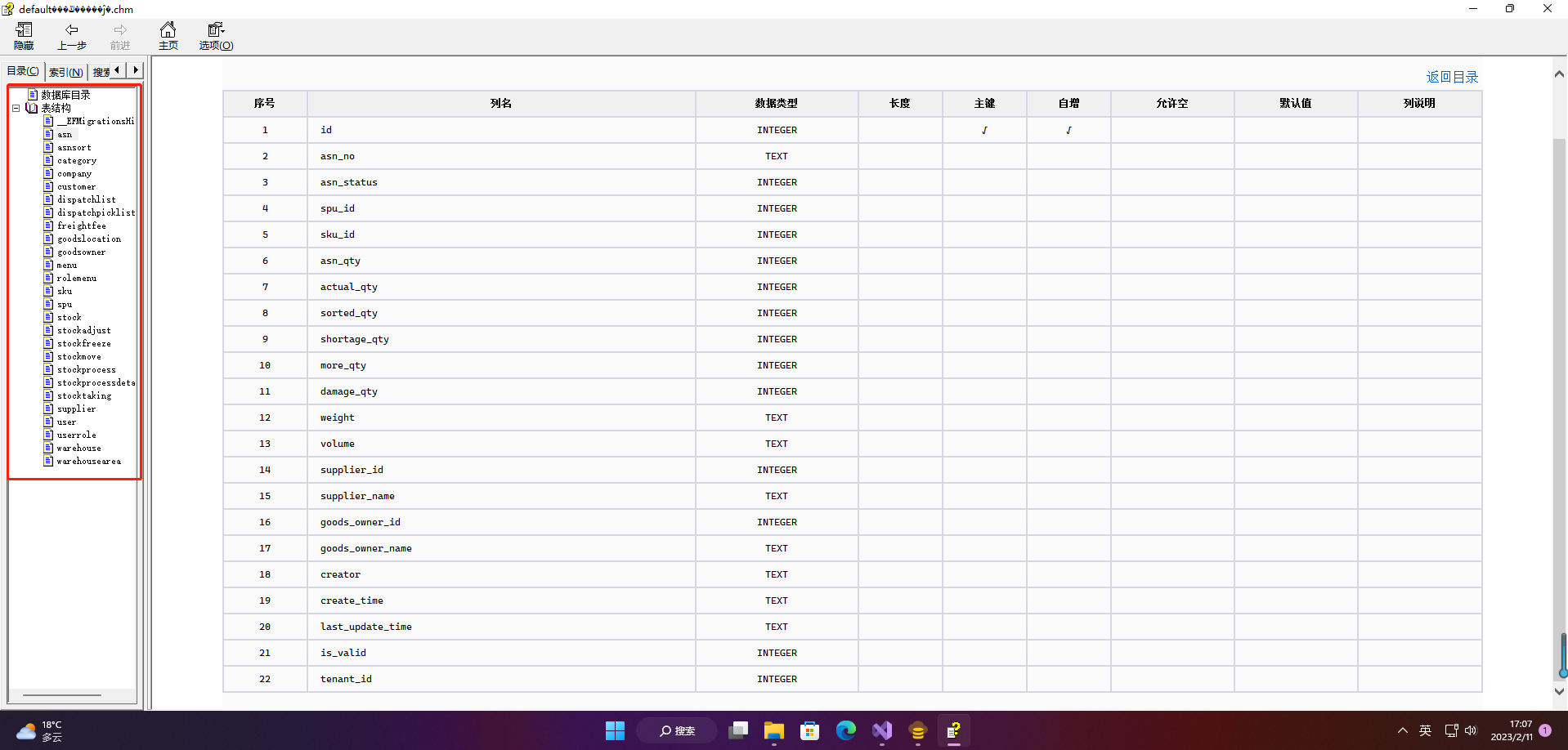Select the 表结构 book node
This screenshot has height=750, width=1568.
coord(56,108)
